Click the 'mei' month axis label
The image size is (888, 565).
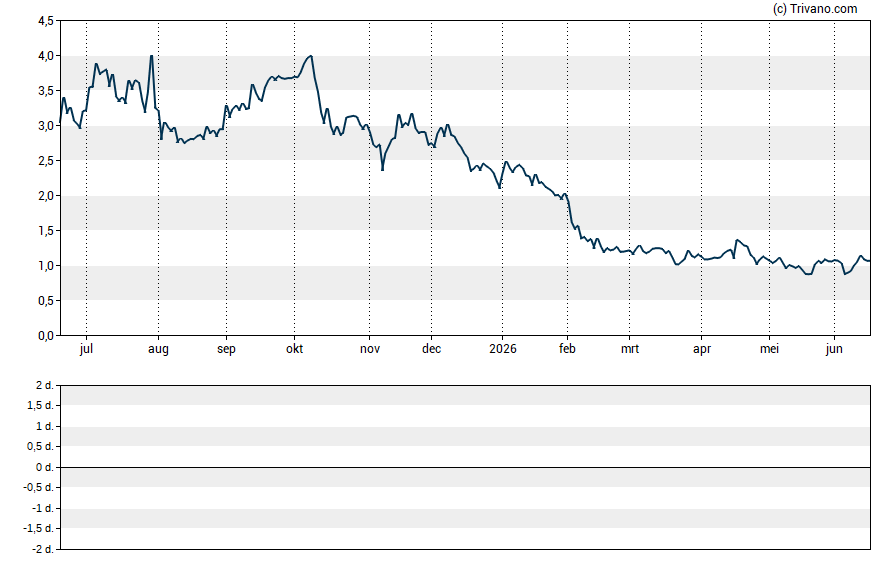[769, 349]
